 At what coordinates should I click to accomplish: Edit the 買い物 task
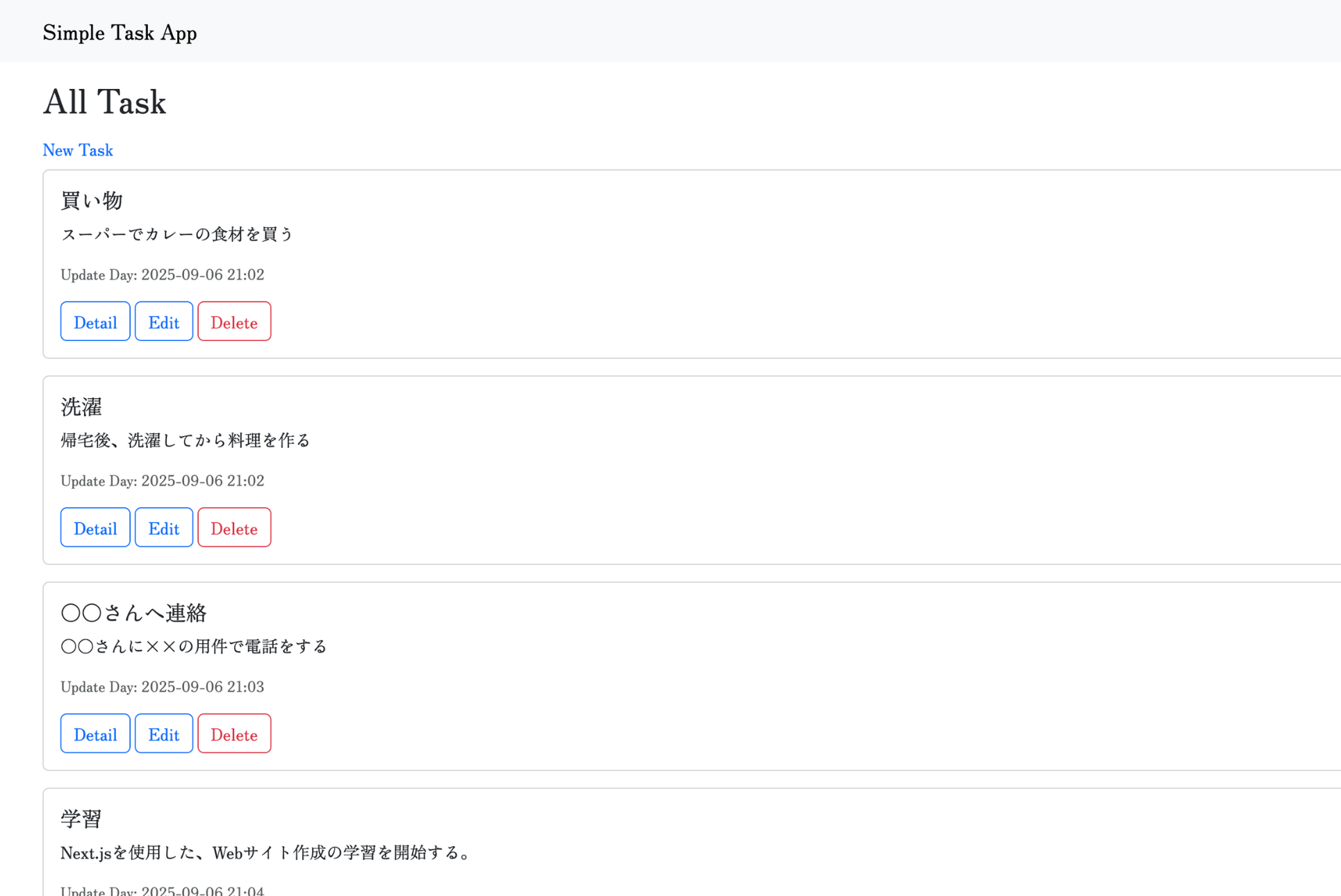click(x=164, y=322)
